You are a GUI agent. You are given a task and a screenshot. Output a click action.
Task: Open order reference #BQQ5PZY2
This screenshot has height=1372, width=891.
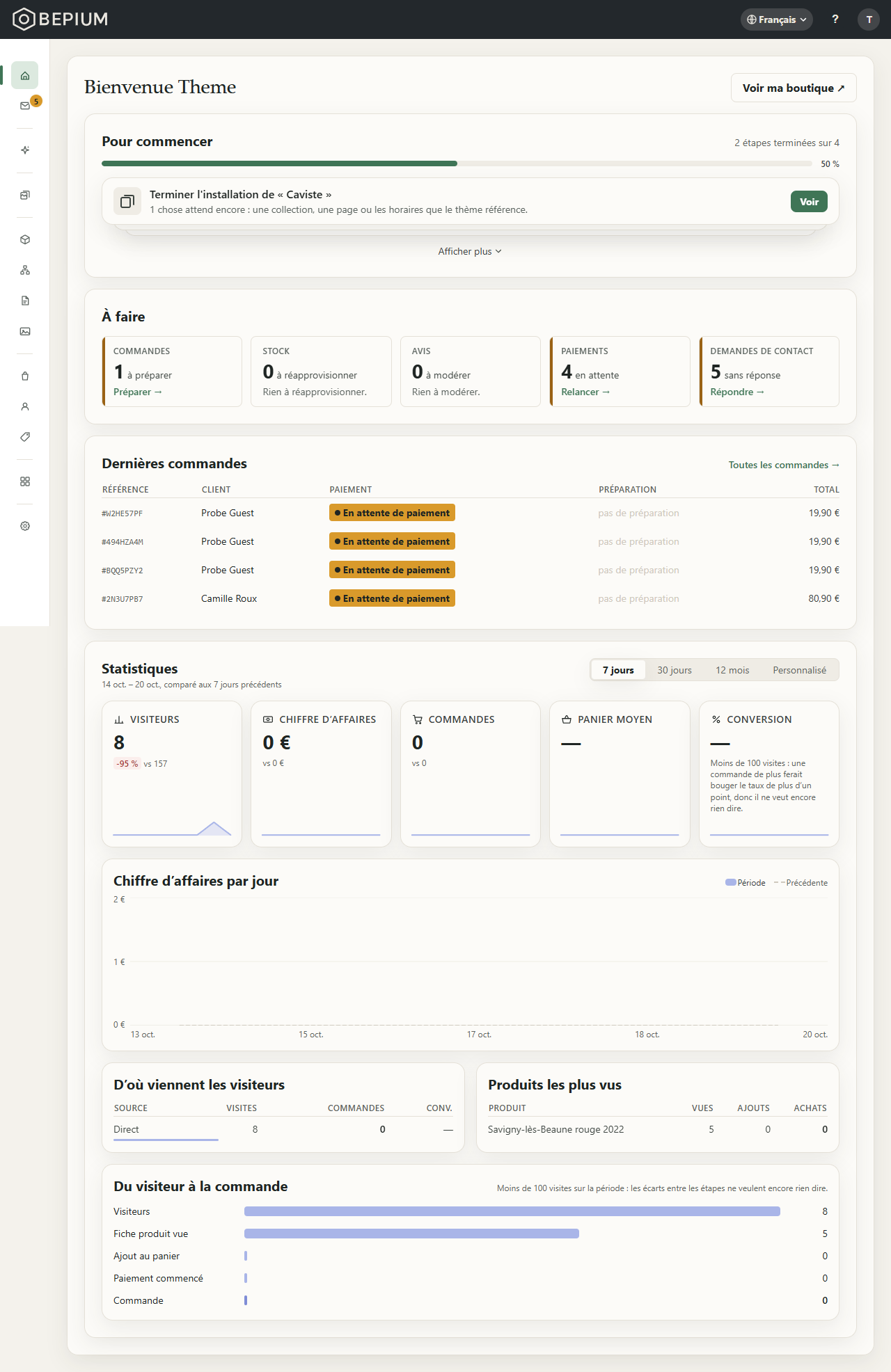[x=123, y=571]
